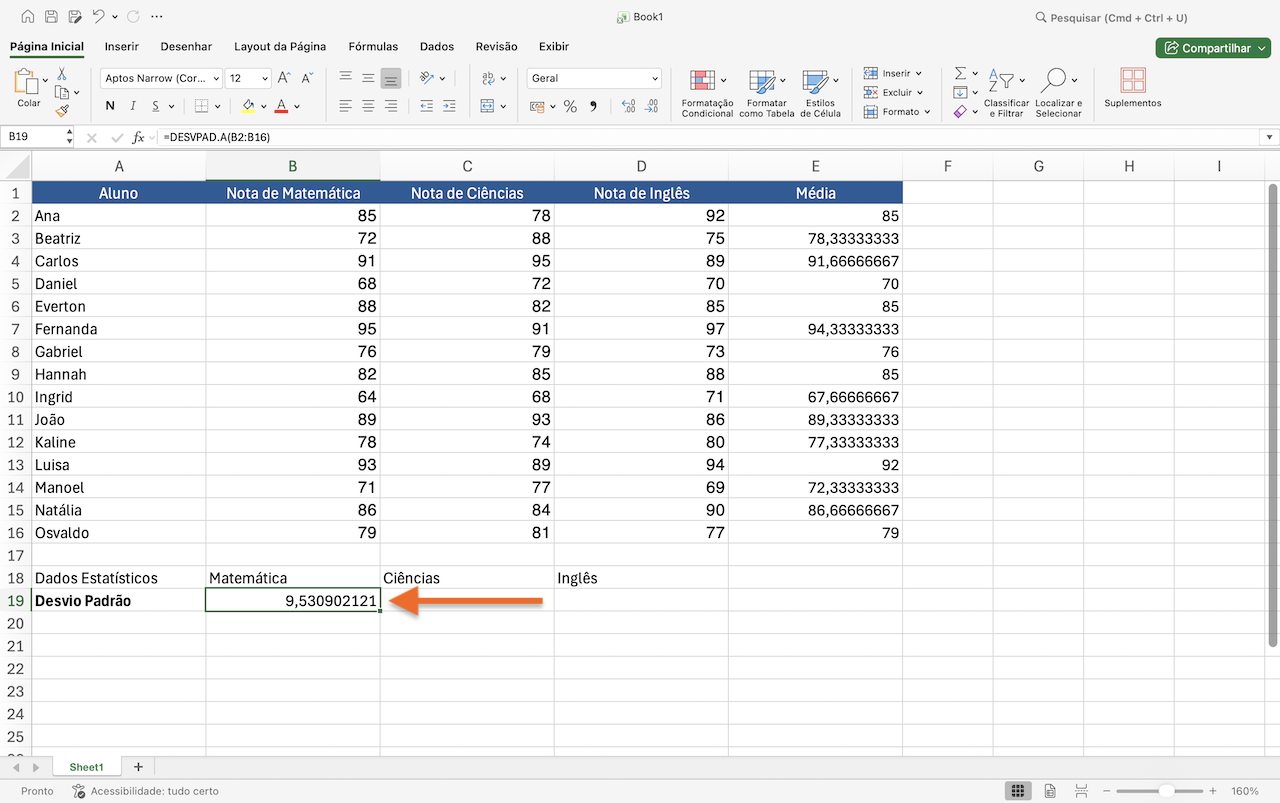Viewport: 1280px width, 803px height.
Task: Select the Sheet1 tab
Action: [x=86, y=767]
